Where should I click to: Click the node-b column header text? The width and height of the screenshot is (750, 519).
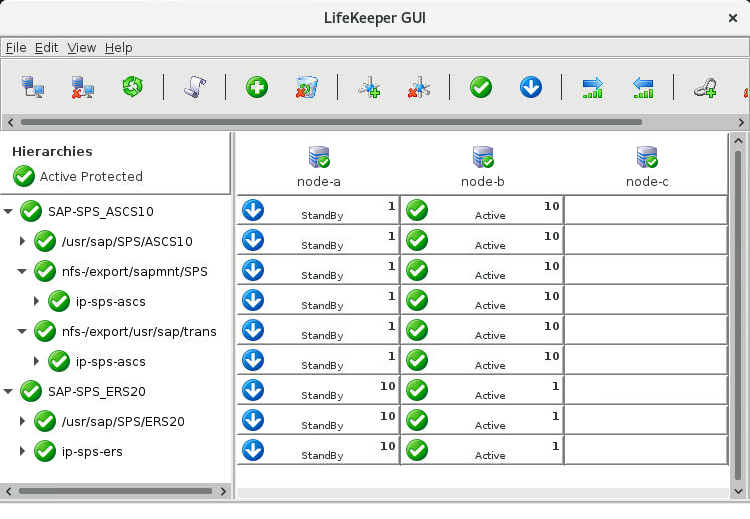(x=483, y=182)
